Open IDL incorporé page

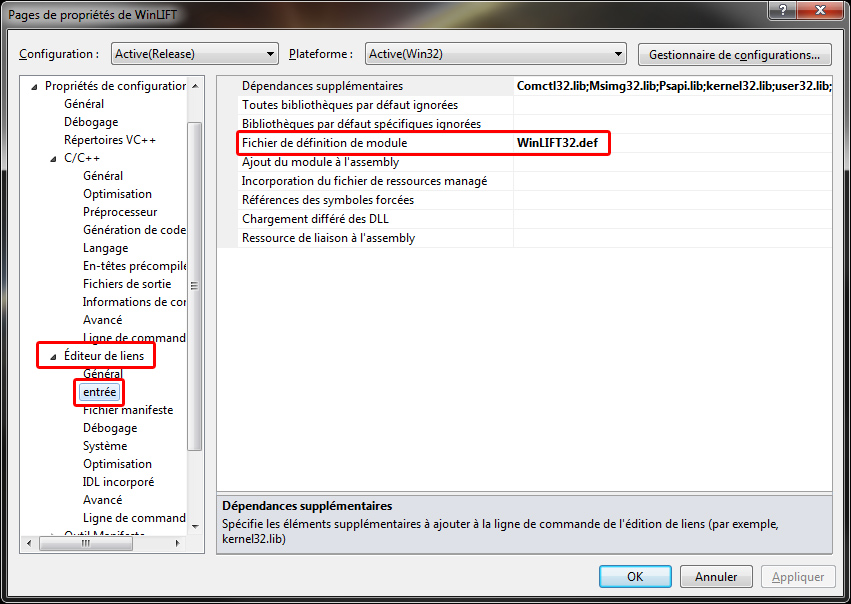pyautogui.click(x=118, y=481)
